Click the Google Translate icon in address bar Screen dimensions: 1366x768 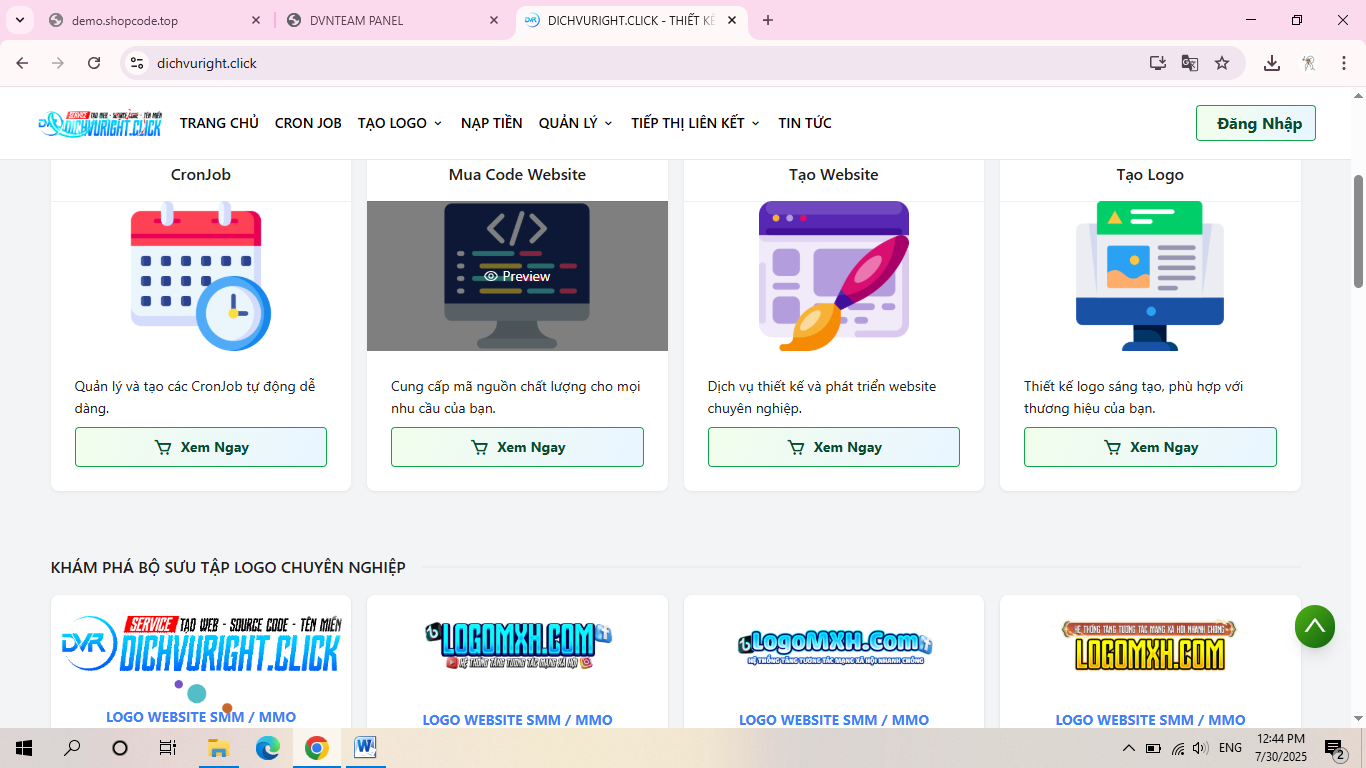pyautogui.click(x=1189, y=63)
